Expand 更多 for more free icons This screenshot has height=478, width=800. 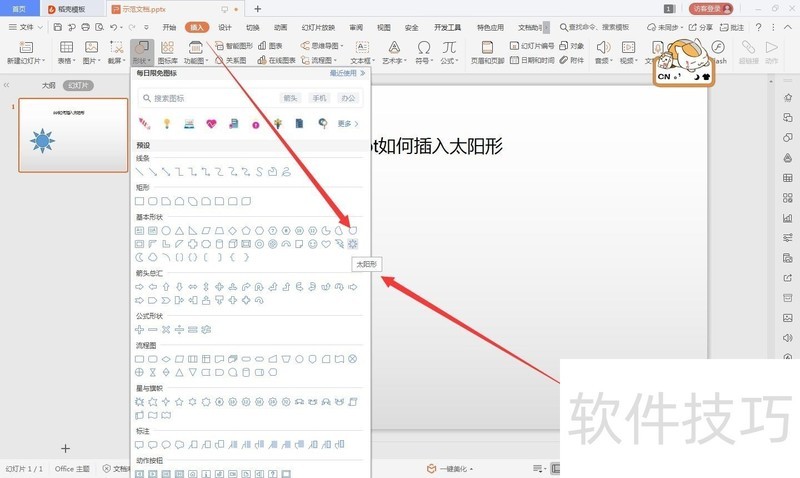347,124
